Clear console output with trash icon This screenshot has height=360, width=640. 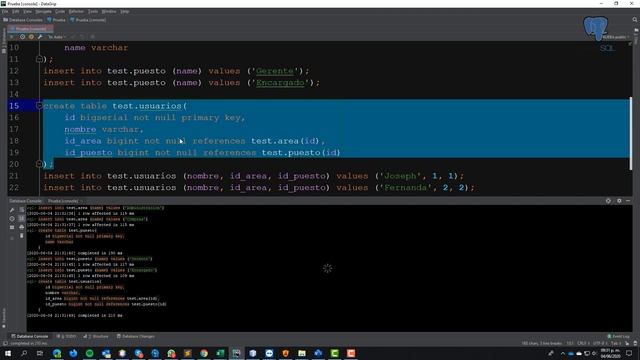pos(22,236)
